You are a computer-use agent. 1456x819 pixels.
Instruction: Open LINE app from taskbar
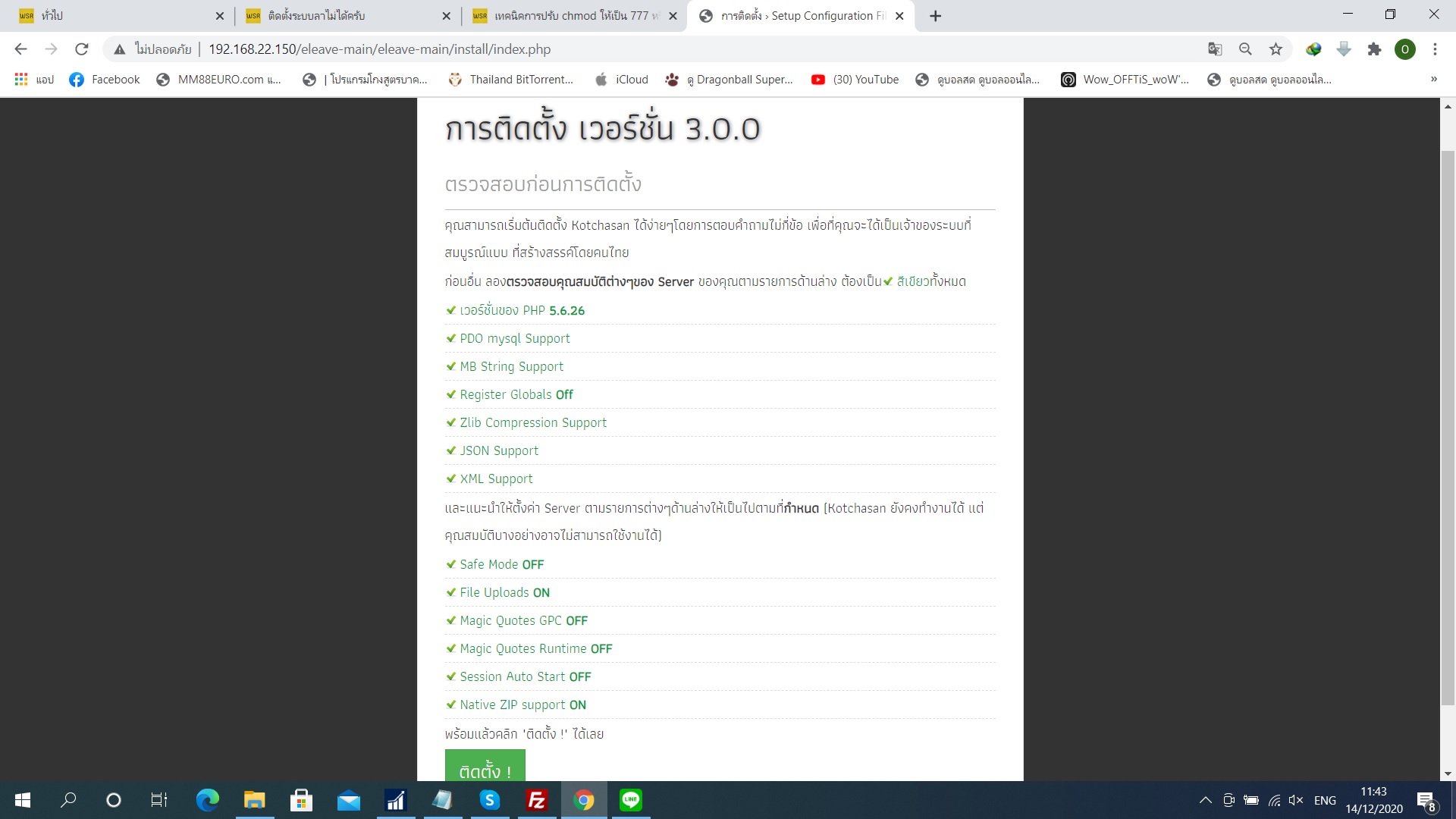(x=631, y=799)
